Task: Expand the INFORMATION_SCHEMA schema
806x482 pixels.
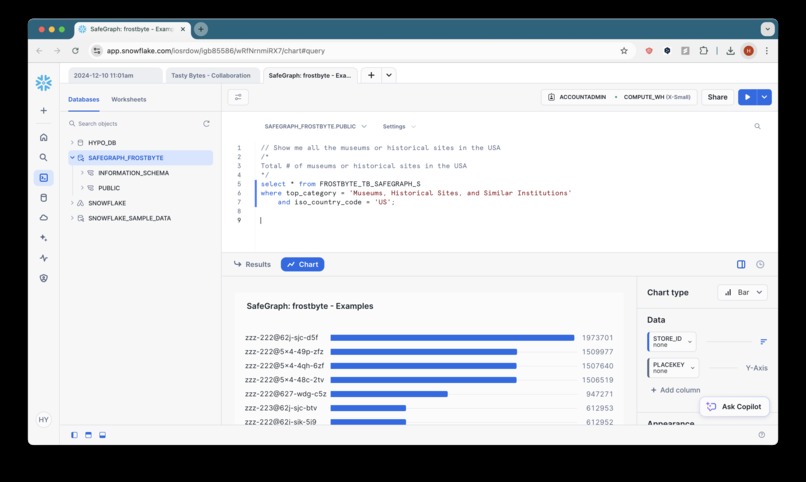Action: (82, 173)
